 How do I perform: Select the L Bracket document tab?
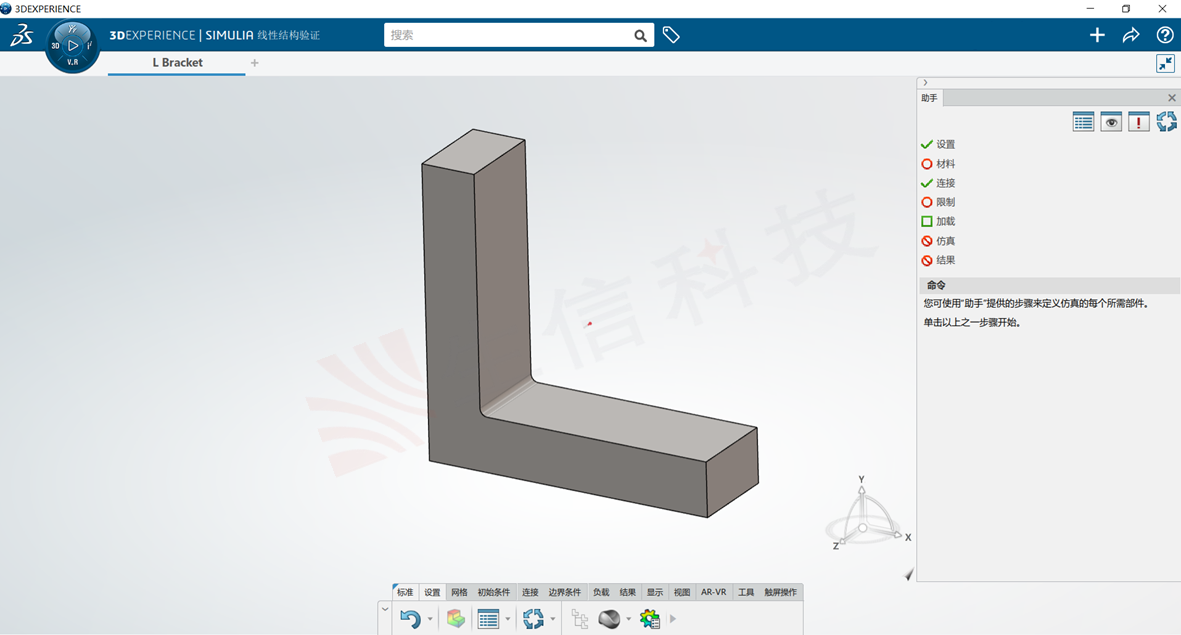coord(177,63)
